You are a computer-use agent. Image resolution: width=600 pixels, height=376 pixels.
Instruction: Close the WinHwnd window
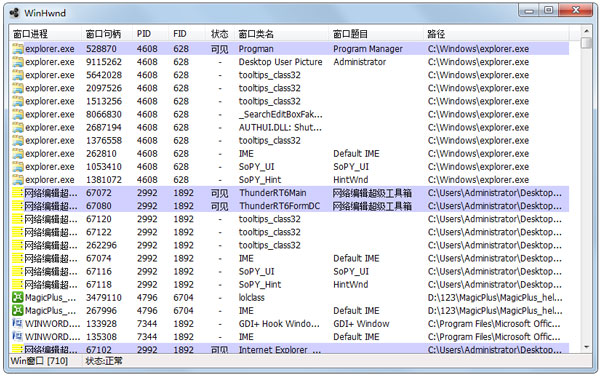(576, 10)
